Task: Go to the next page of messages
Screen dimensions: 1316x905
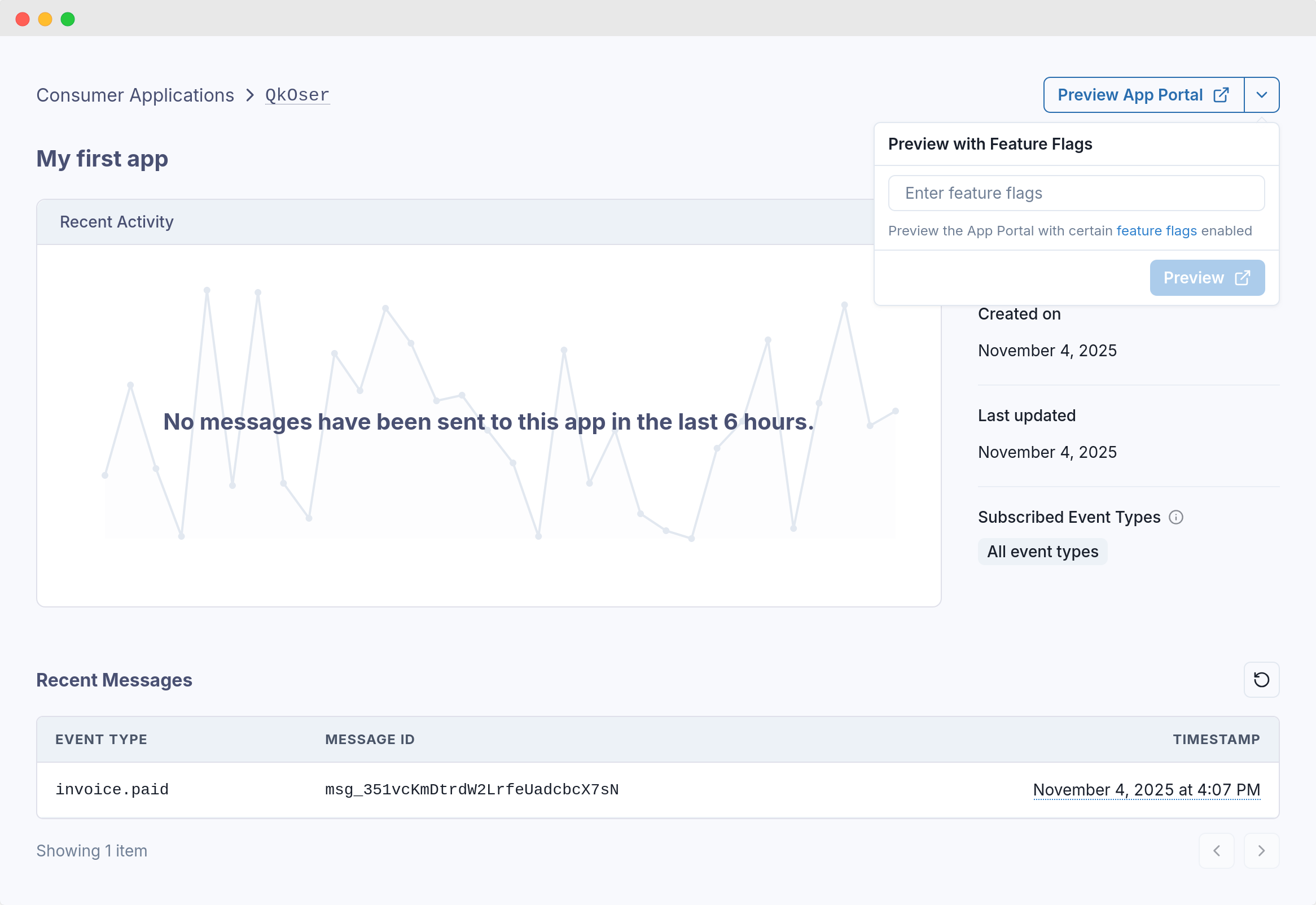Action: click(1261, 851)
